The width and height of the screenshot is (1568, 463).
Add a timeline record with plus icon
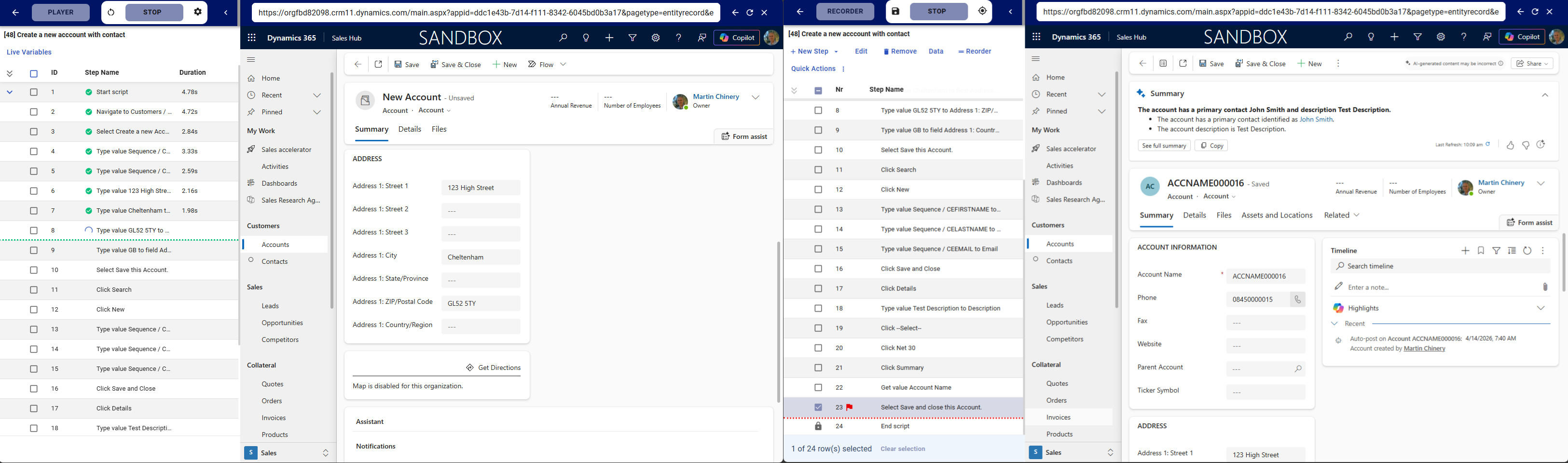click(1465, 251)
